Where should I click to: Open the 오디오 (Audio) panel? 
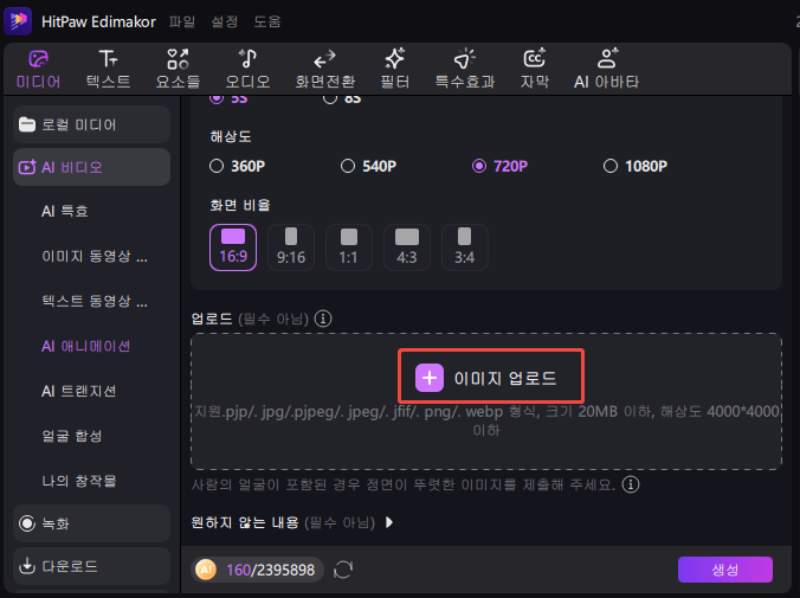(x=249, y=67)
